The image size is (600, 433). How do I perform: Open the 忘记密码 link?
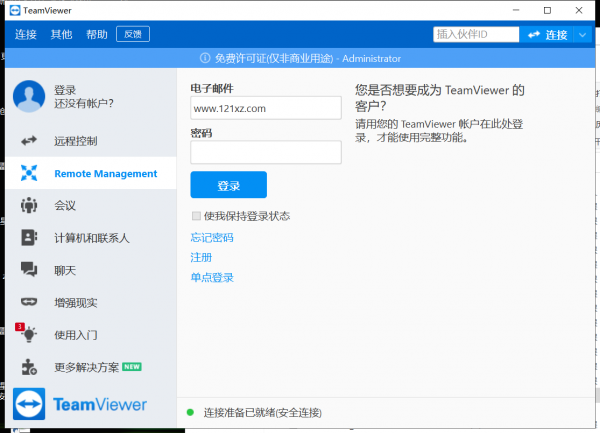(x=212, y=238)
